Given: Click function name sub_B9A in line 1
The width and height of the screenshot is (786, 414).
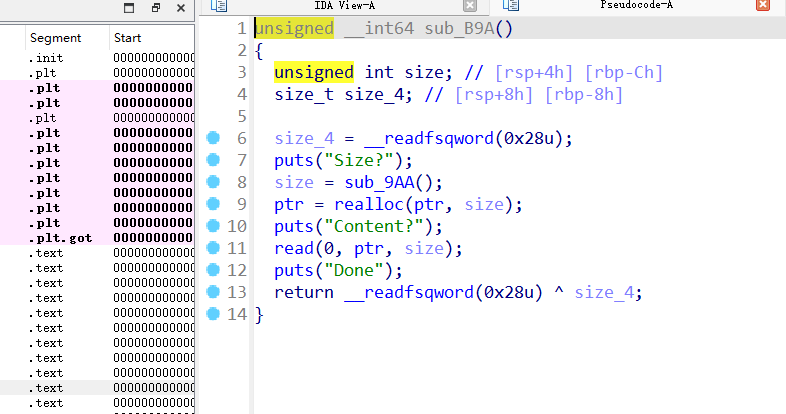Looking at the screenshot, I should click(460, 28).
